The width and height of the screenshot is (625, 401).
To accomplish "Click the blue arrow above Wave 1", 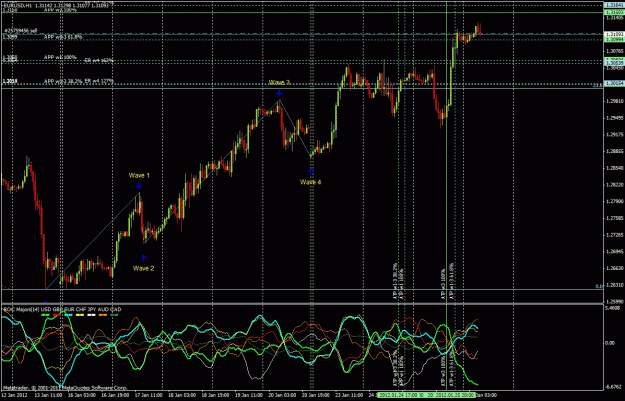I will [139, 185].
